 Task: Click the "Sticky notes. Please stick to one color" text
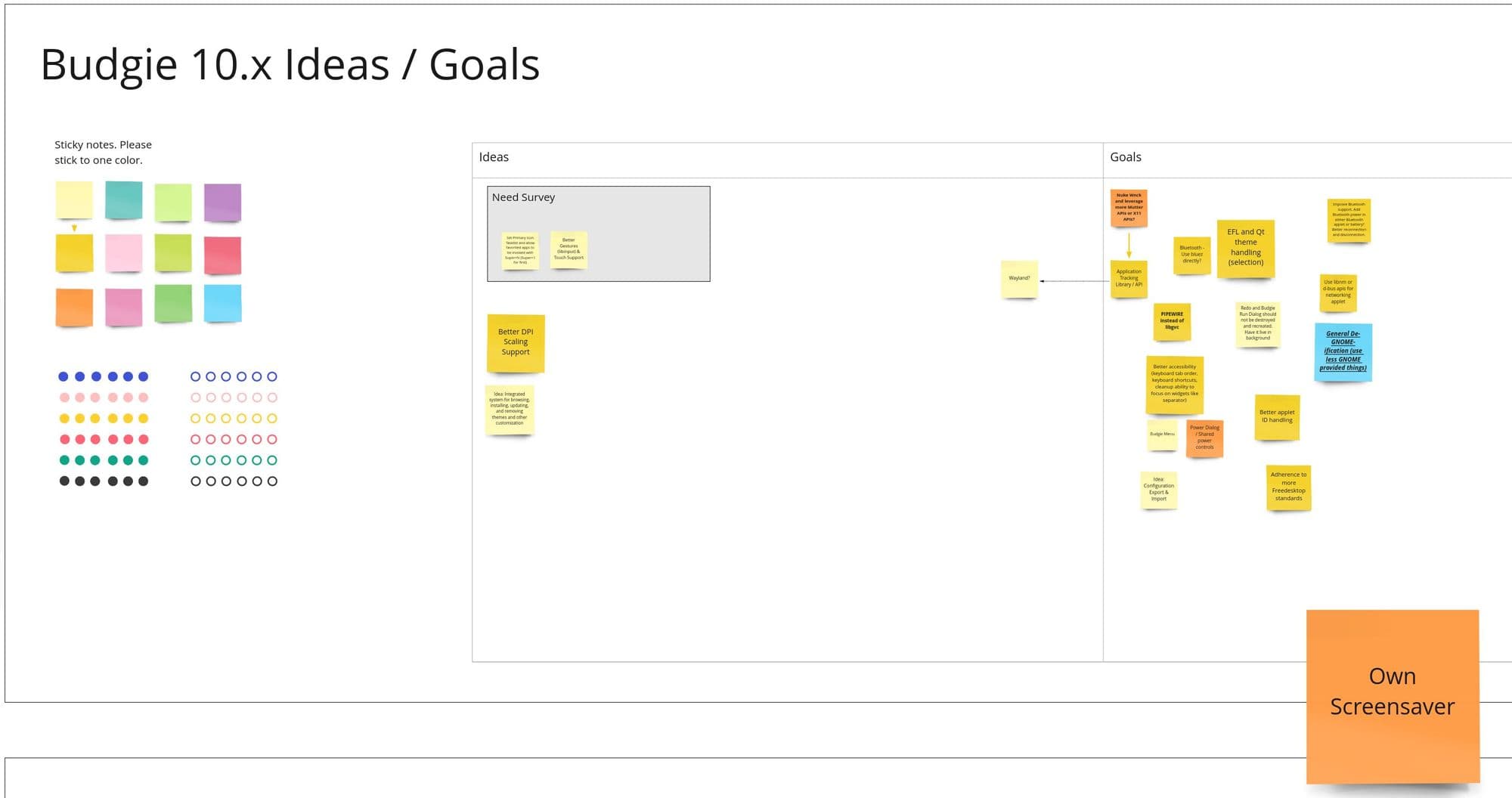pyautogui.click(x=103, y=152)
